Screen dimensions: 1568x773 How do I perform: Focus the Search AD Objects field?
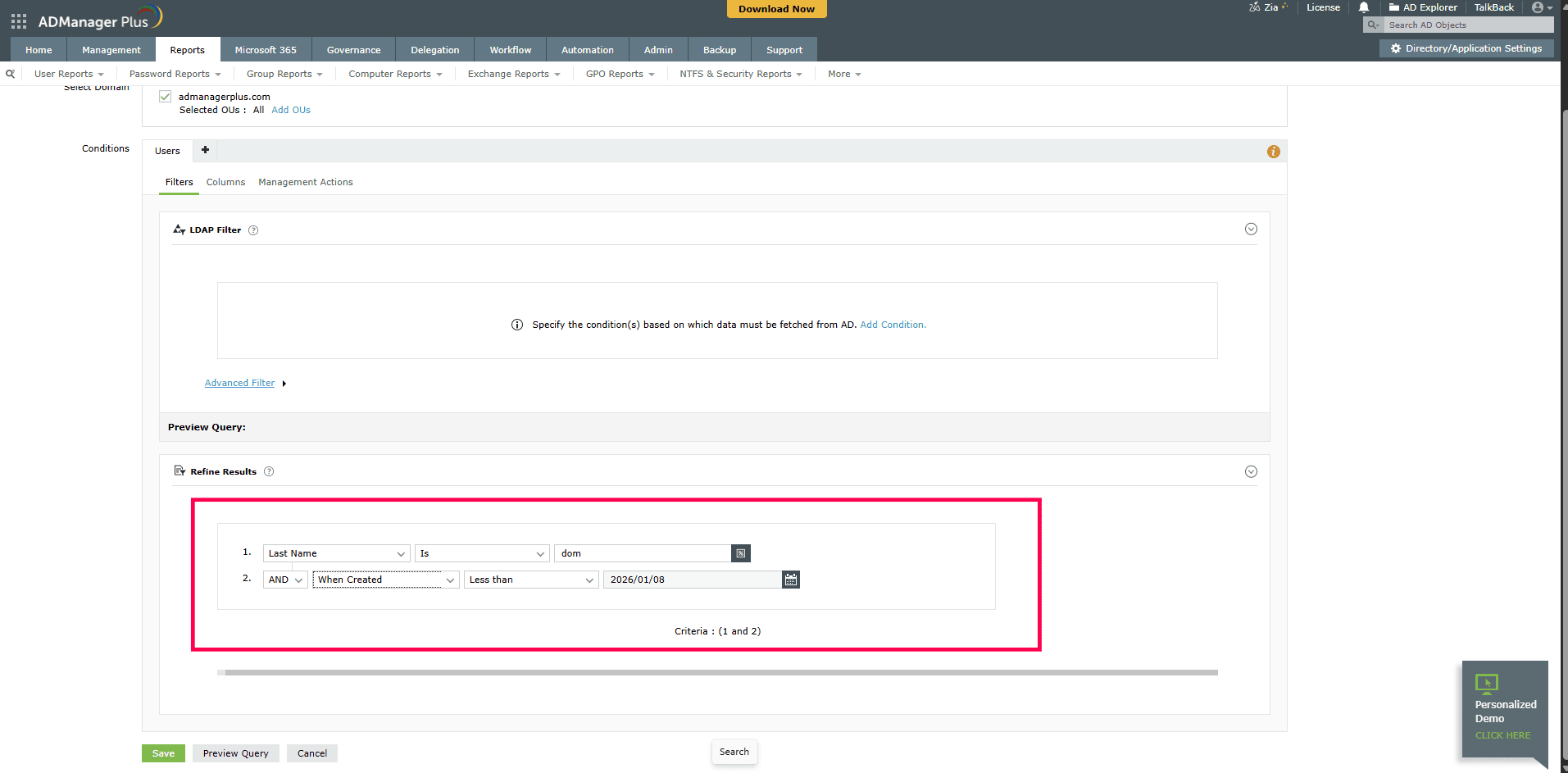click(x=1469, y=25)
